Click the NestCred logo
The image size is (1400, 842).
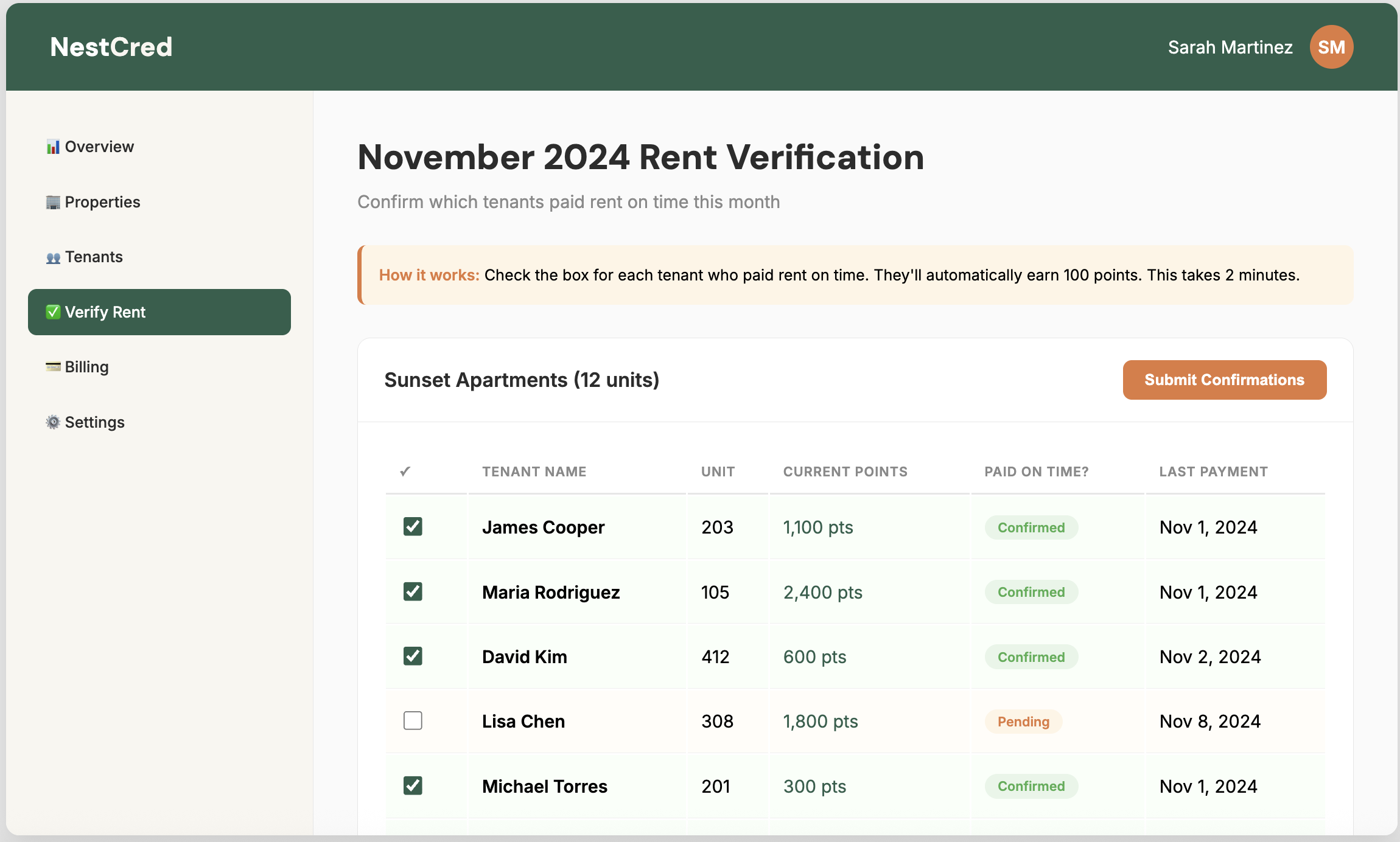(x=111, y=47)
